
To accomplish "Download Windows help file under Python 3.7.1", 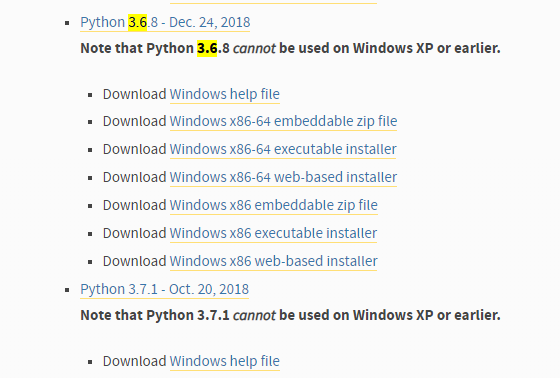I will tap(225, 361).
